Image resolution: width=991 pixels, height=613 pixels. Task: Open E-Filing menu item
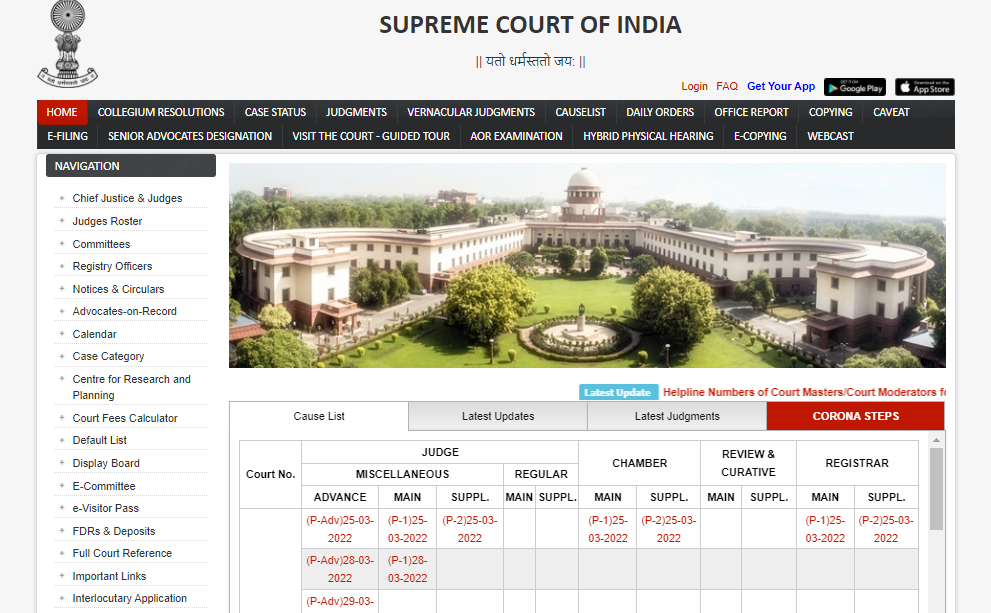coord(68,137)
